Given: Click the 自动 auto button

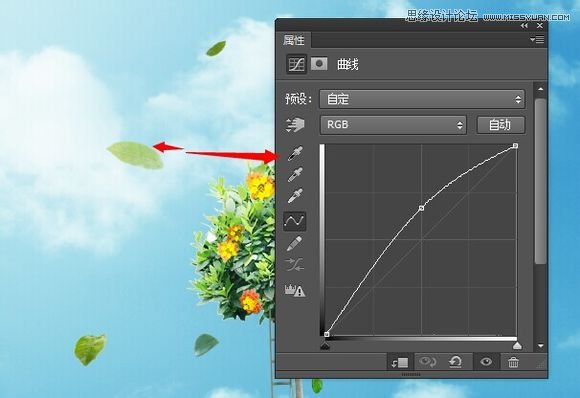Looking at the screenshot, I should coord(500,125).
